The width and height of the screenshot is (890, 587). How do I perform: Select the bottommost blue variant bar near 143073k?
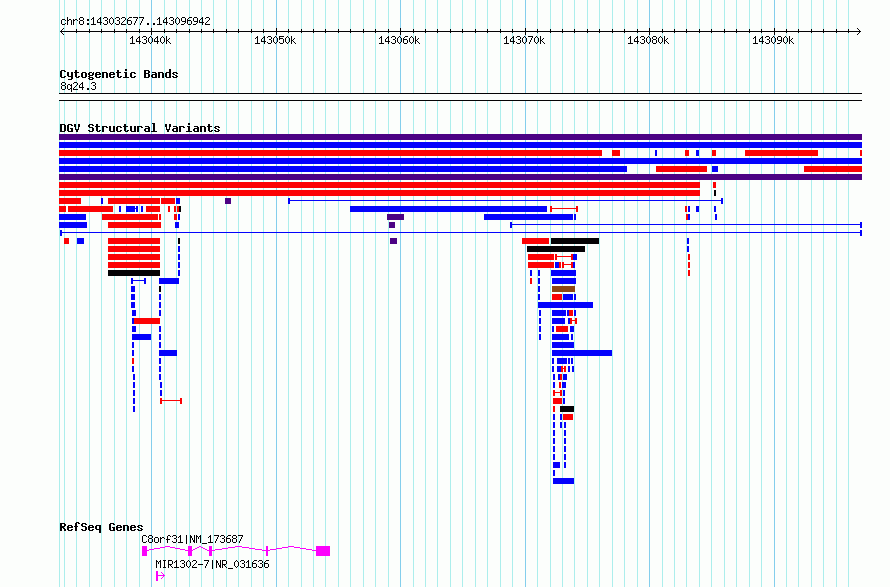pos(564,481)
